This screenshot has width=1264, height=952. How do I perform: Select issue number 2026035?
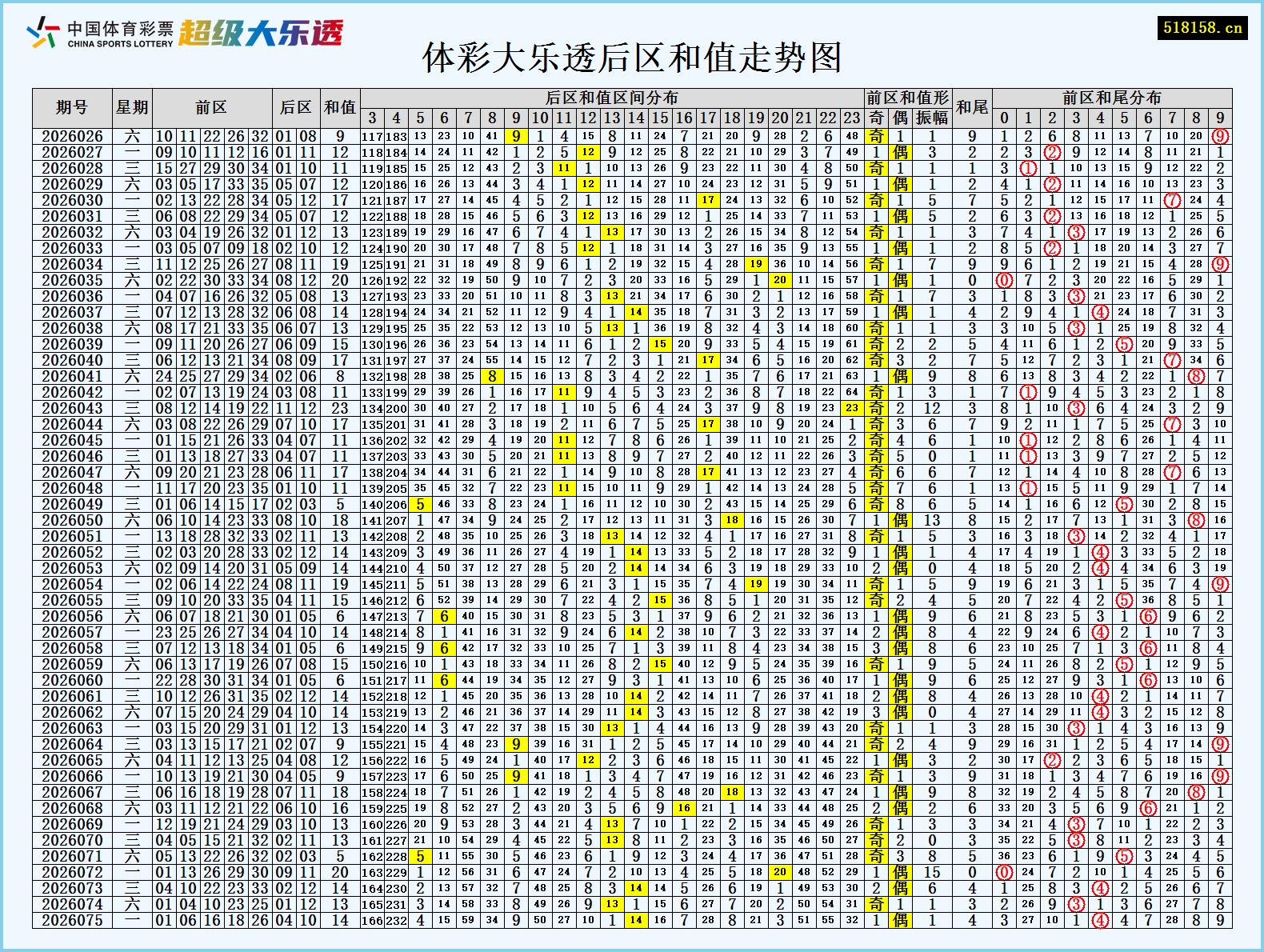click(72, 280)
